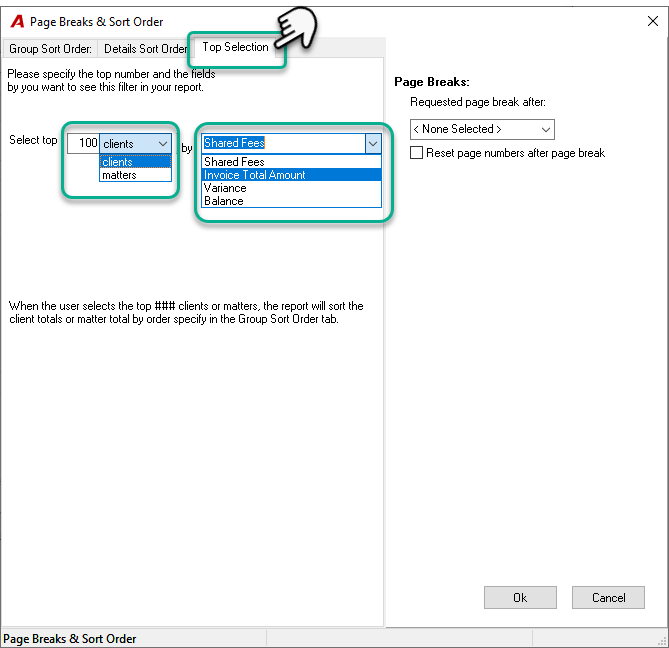The image size is (669, 648).
Task: Click the Cancel button
Action: pos(608,598)
